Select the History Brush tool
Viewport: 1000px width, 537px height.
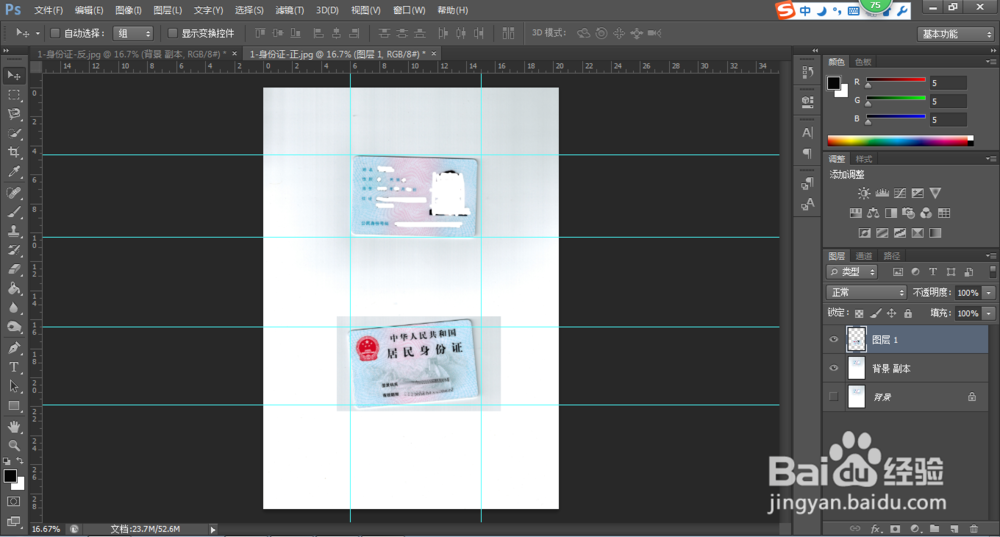pos(13,250)
